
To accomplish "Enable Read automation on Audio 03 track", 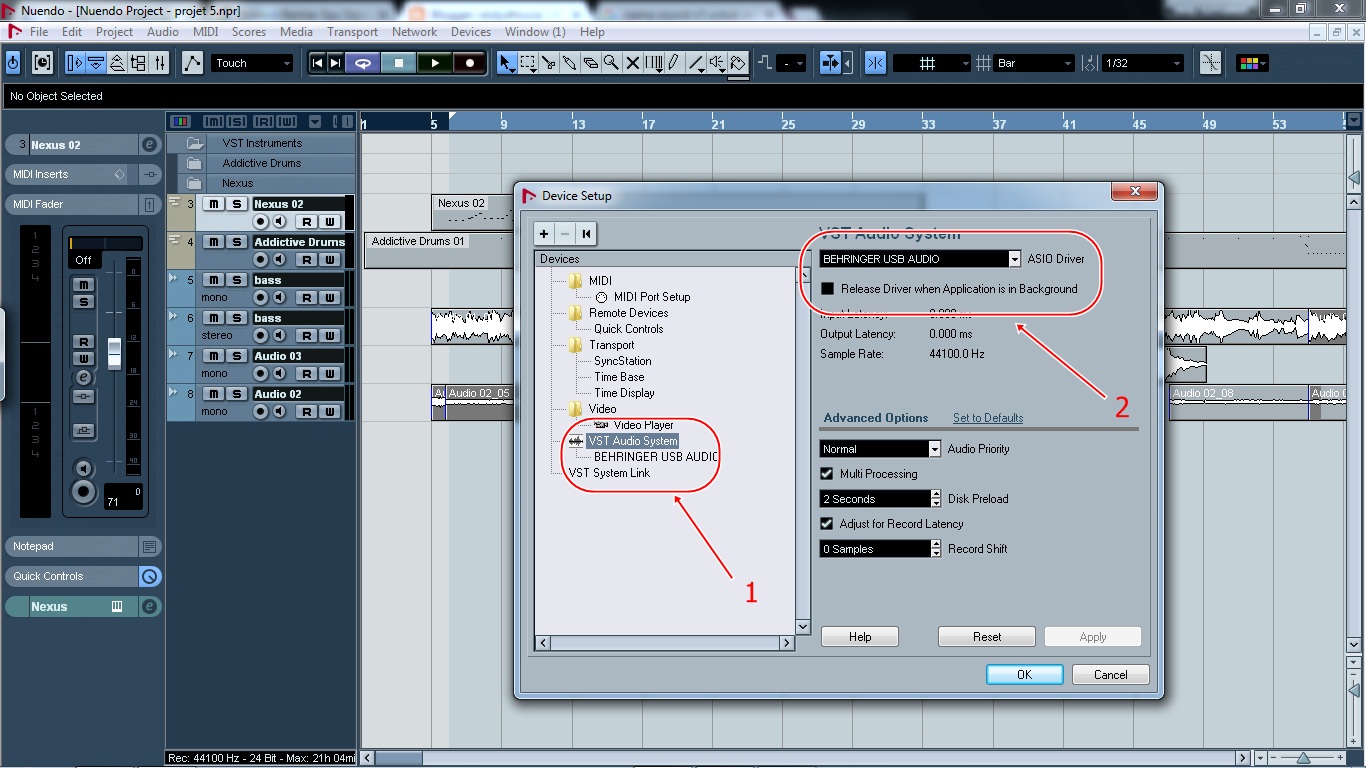I will click(308, 374).
